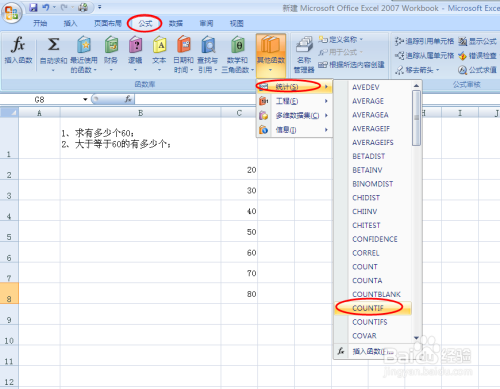The width and height of the screenshot is (500, 389).
Task: Open the Insert Function fx button
Action: (18, 50)
